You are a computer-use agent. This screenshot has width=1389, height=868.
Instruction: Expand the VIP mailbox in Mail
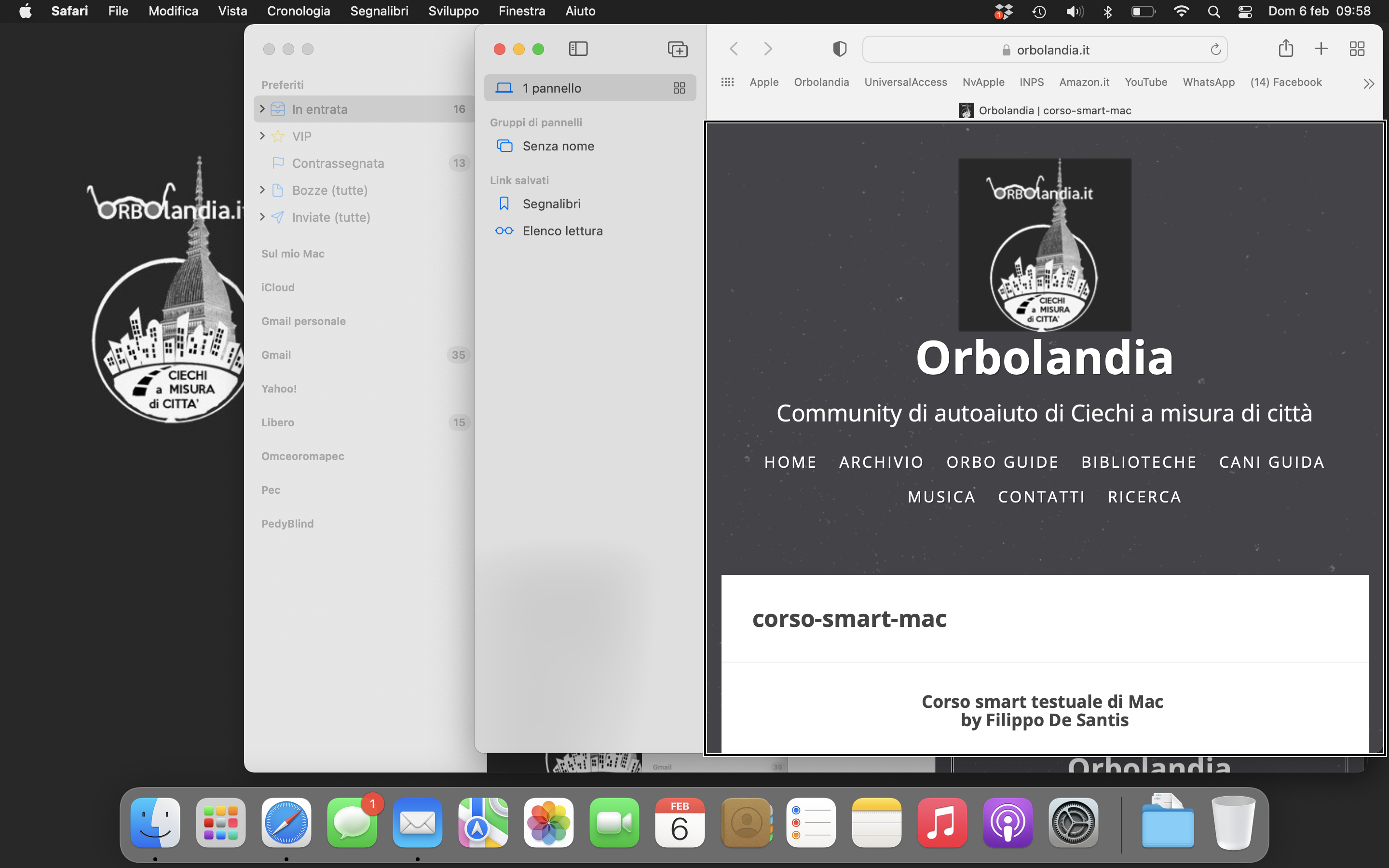(262, 136)
